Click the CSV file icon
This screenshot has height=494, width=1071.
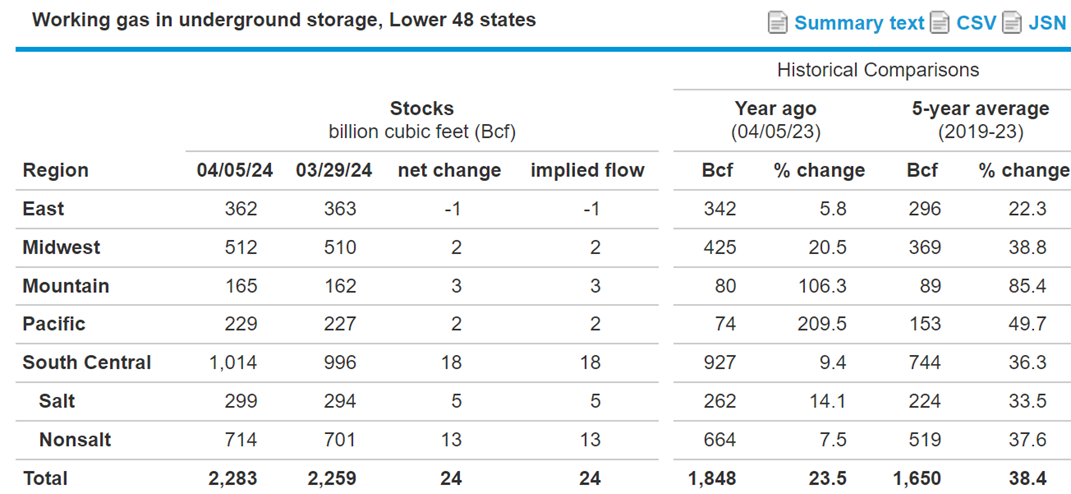[941, 23]
